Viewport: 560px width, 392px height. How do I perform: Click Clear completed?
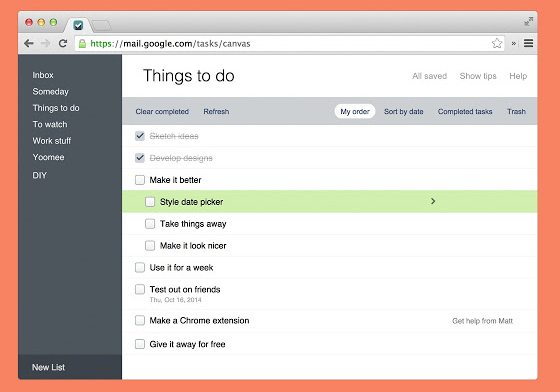pos(162,111)
